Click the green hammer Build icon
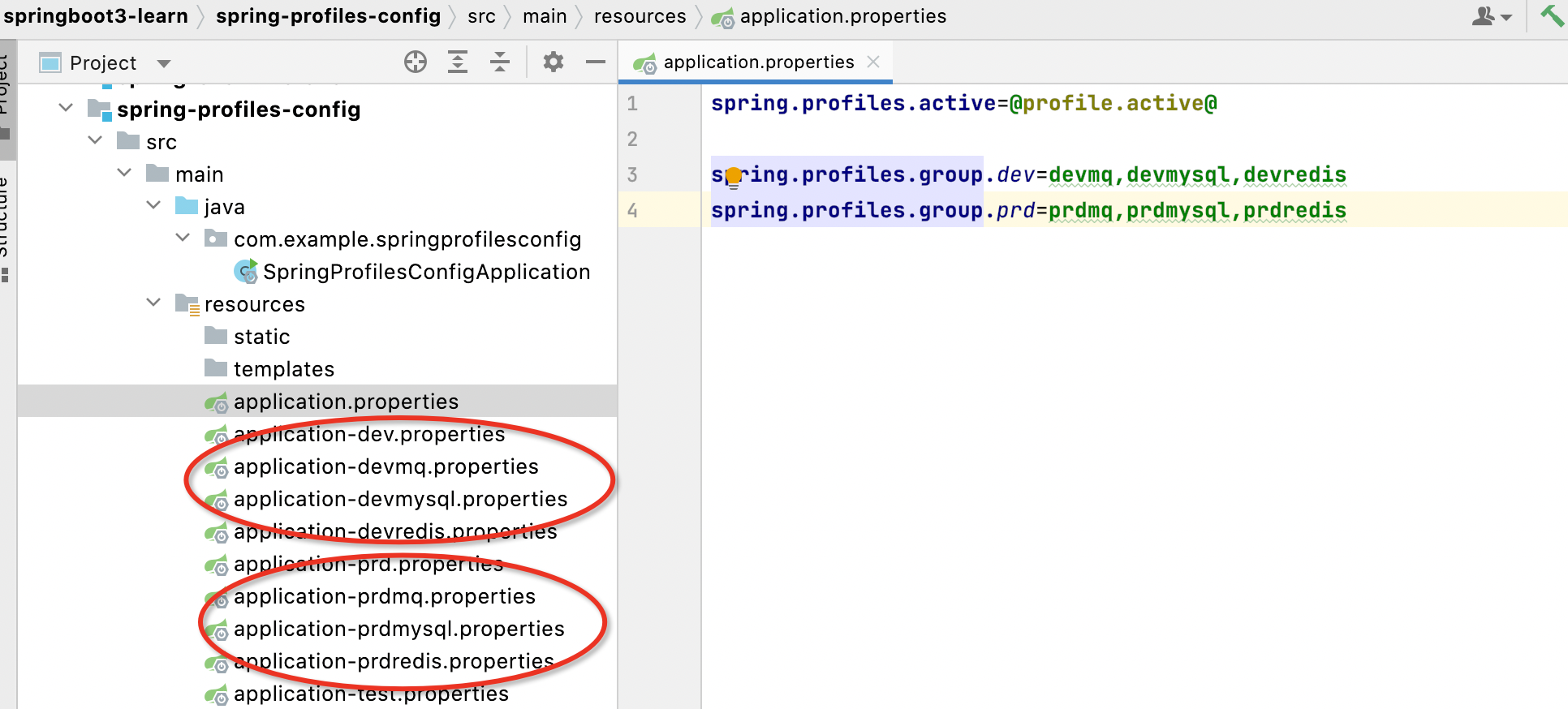Viewport: 1568px width, 709px height. coord(1551,15)
